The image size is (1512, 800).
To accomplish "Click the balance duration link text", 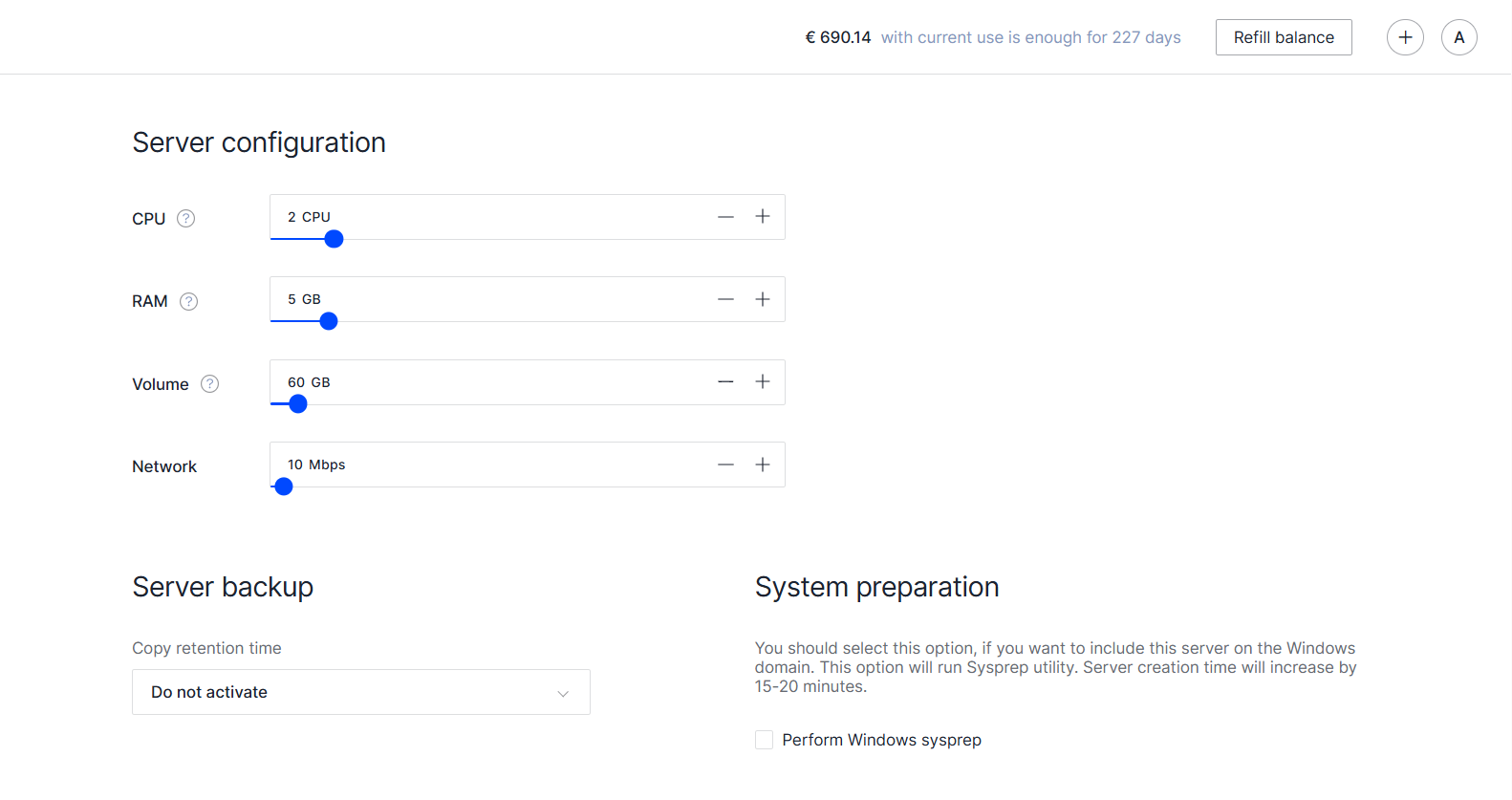I will pyautogui.click(x=1031, y=37).
